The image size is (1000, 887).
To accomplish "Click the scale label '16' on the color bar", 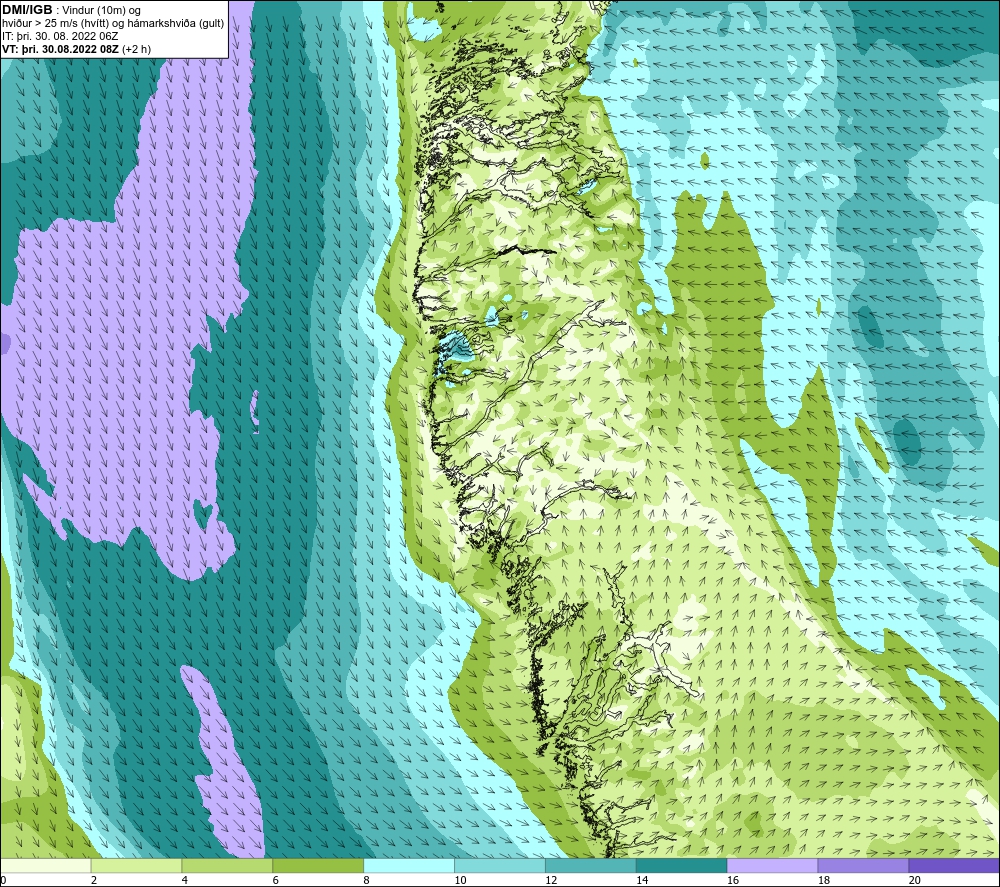I will pyautogui.click(x=733, y=880).
